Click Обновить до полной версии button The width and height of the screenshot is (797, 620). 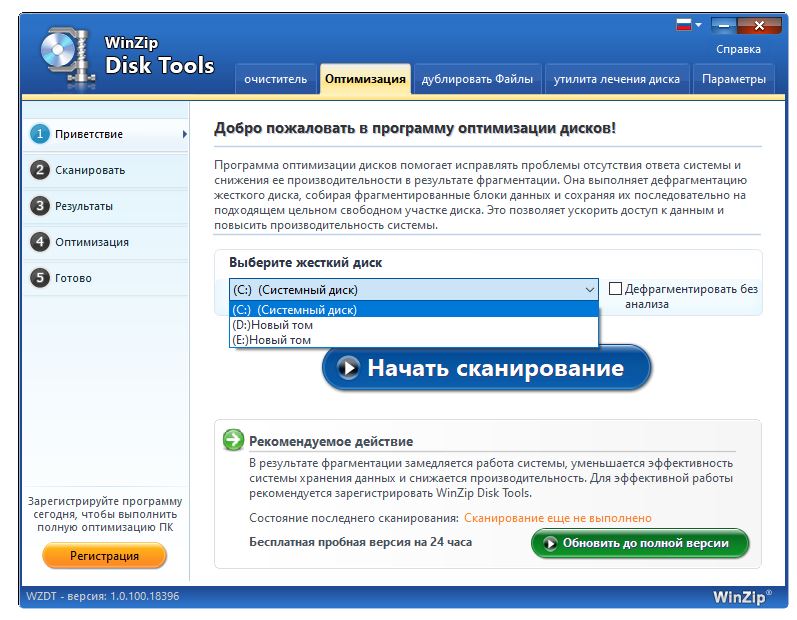[x=640, y=543]
